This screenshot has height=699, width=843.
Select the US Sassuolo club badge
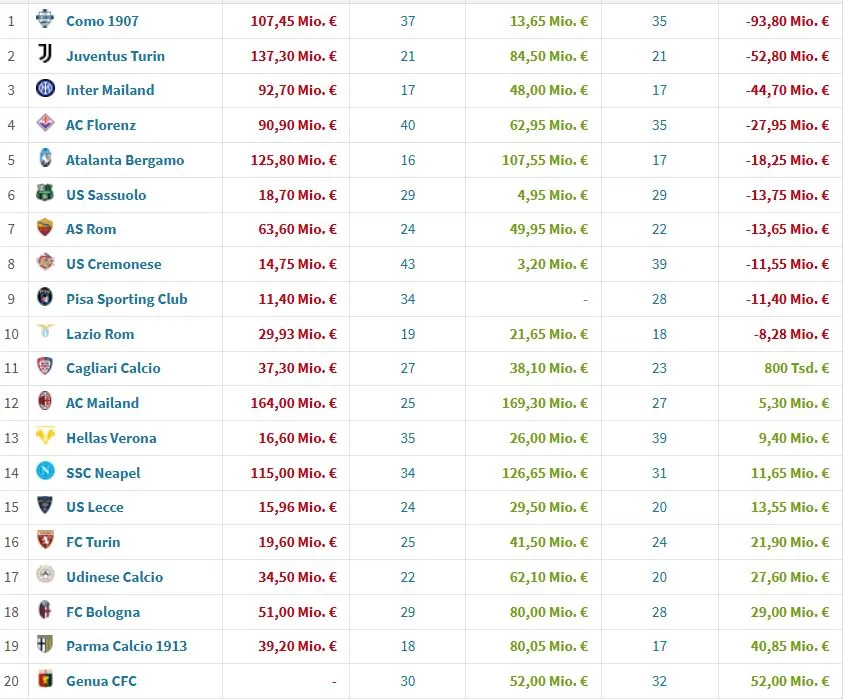(x=45, y=192)
